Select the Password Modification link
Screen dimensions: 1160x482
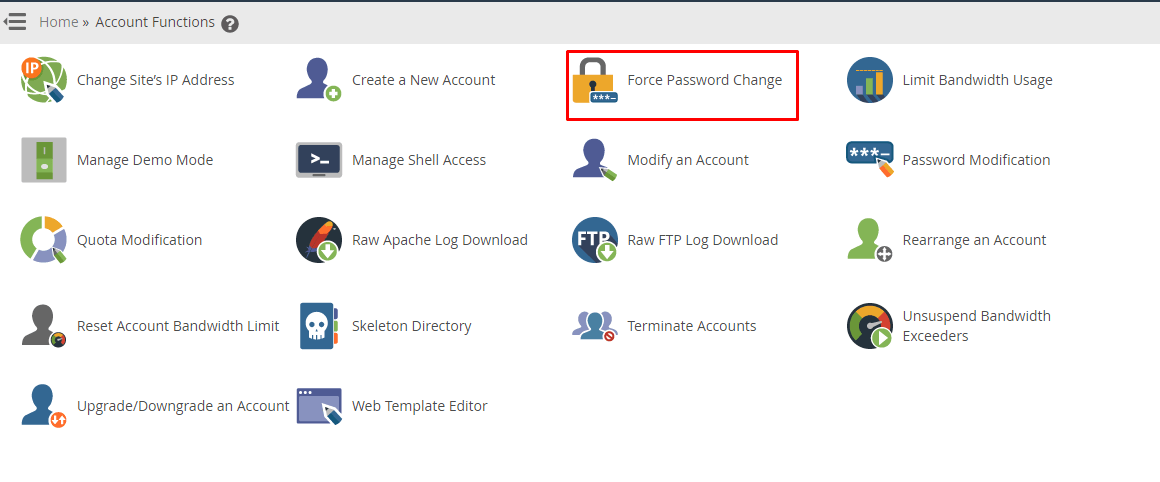coord(977,160)
